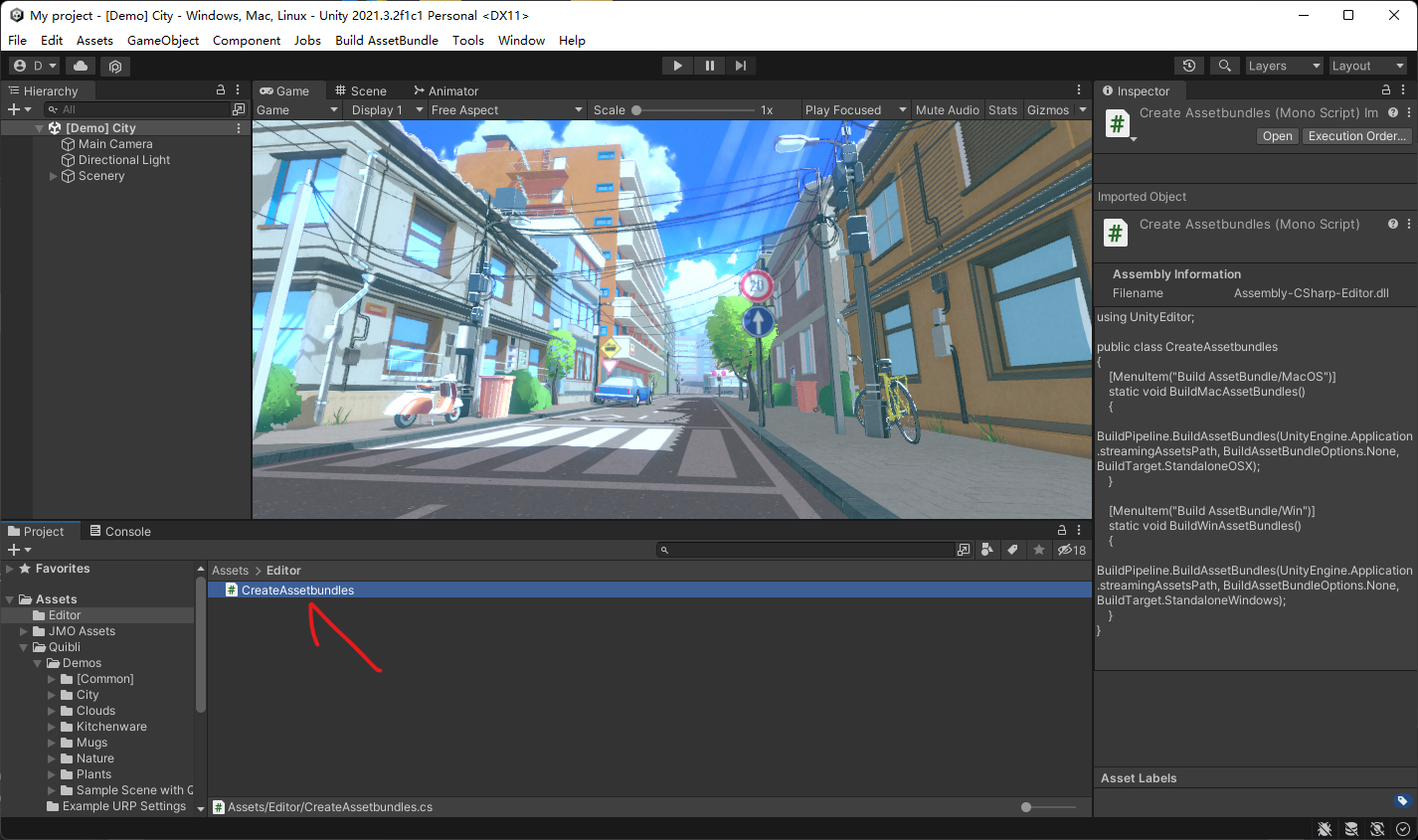This screenshot has height=840, width=1418.
Task: Open the Package Manager toolbar icon
Action: coord(115,66)
